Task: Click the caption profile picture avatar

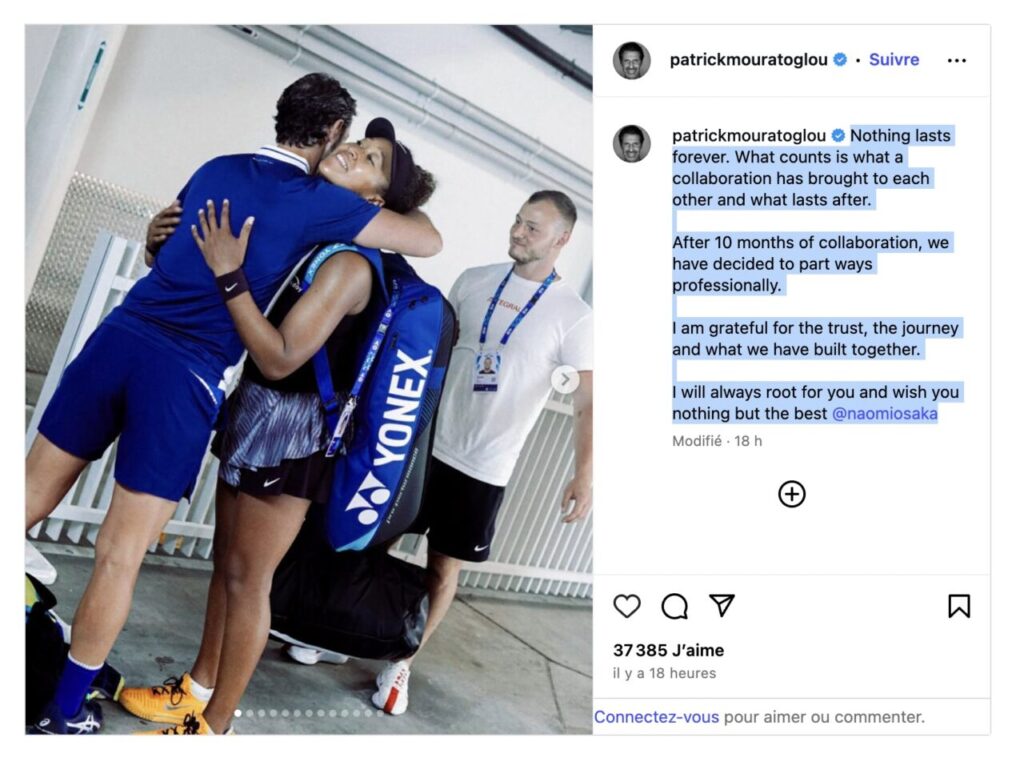Action: [632, 143]
